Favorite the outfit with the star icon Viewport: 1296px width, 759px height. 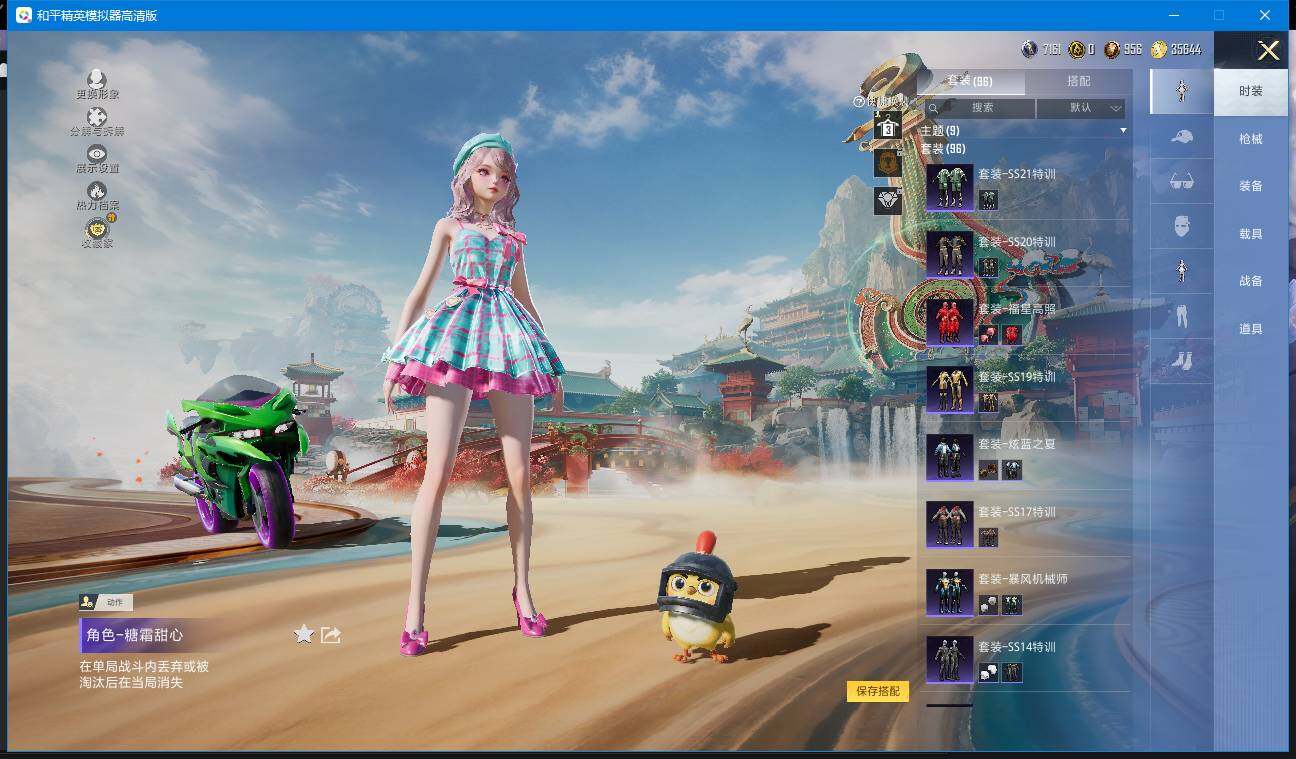coord(304,634)
